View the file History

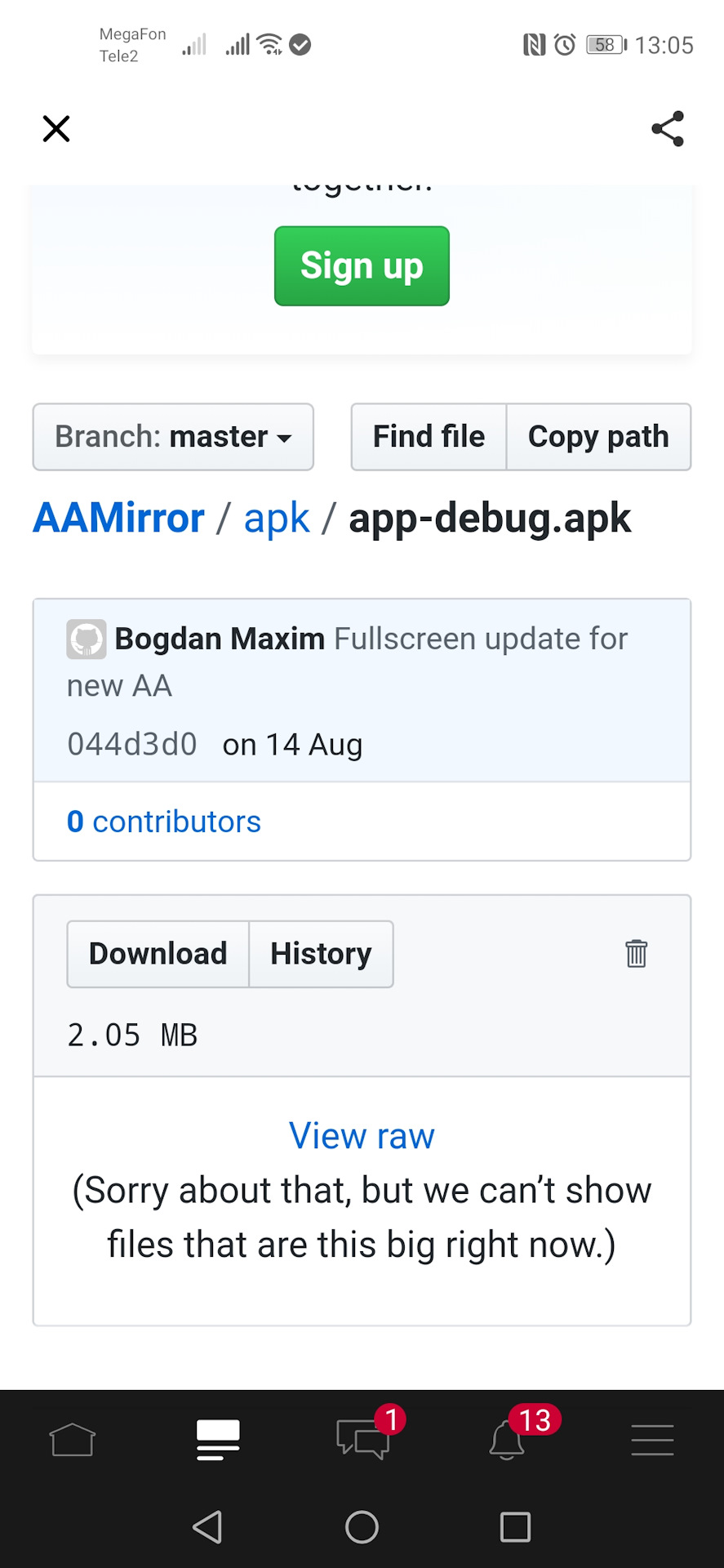(x=321, y=954)
